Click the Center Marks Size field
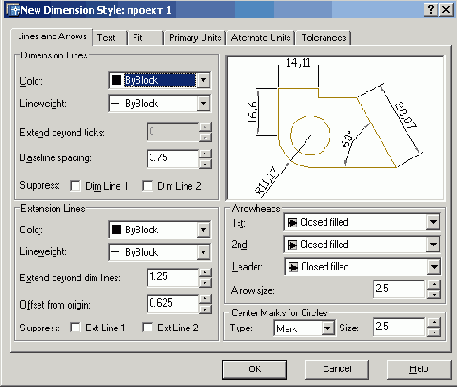 point(399,327)
